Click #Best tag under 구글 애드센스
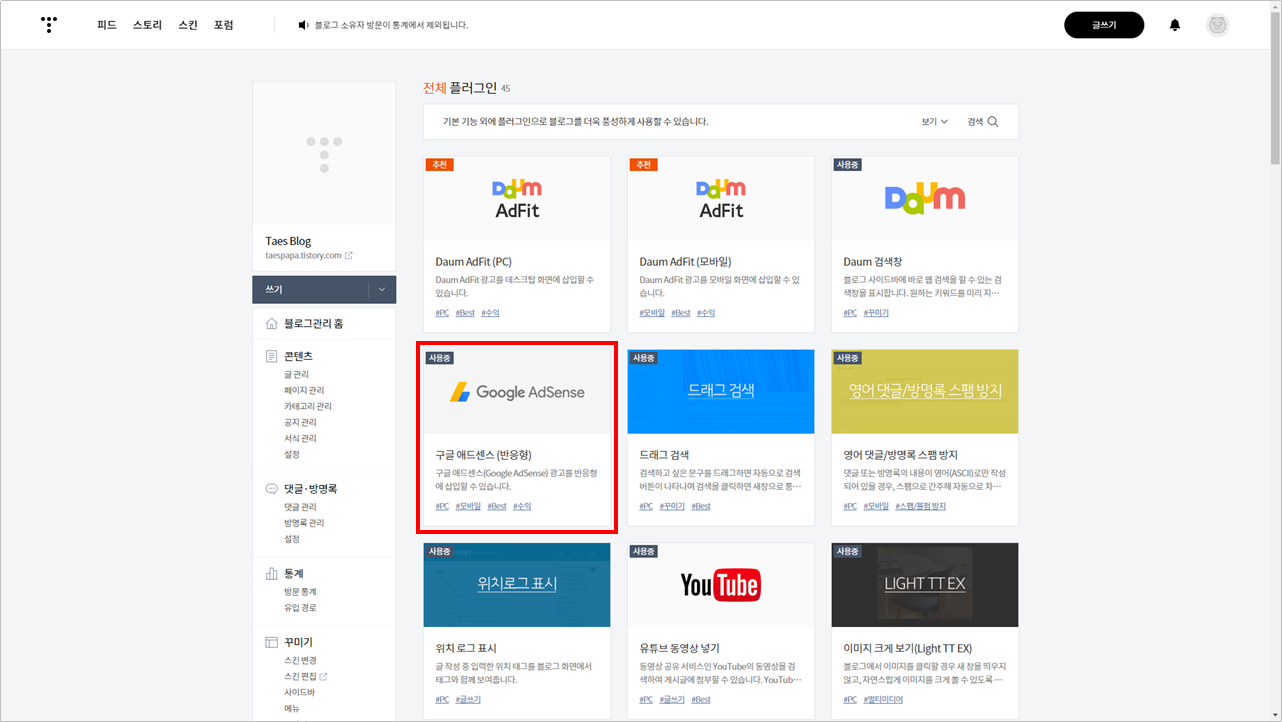 [497, 506]
